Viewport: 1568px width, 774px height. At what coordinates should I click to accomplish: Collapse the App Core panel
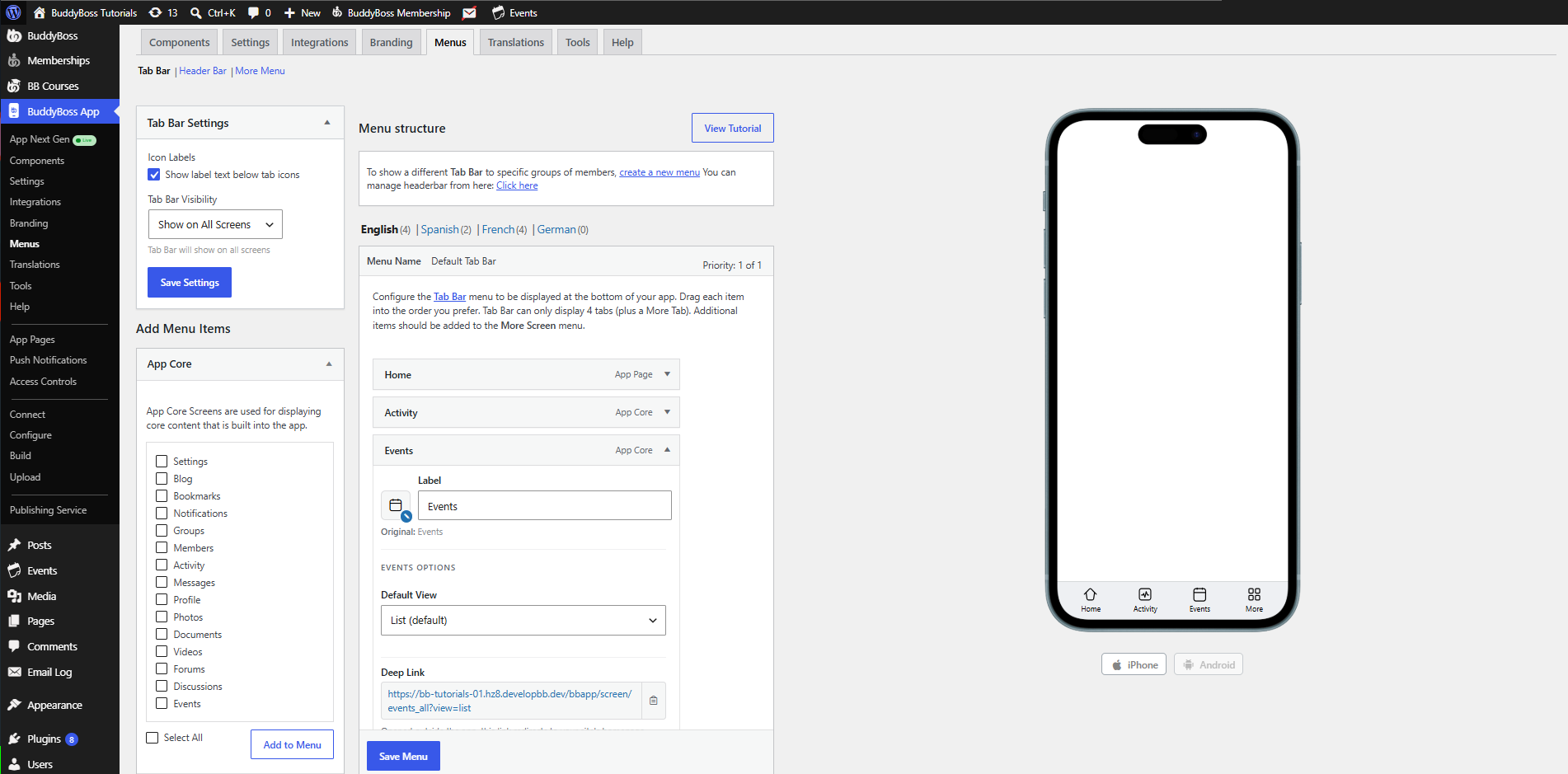coord(329,364)
